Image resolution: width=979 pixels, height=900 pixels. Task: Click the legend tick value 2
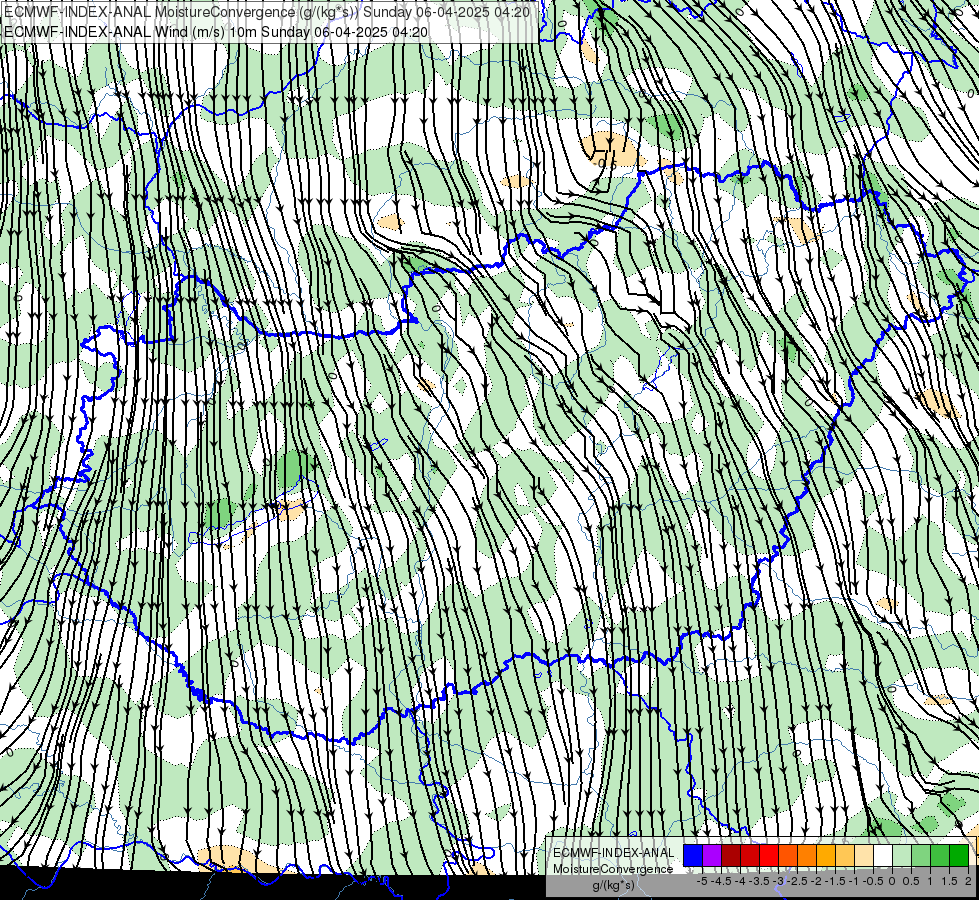(968, 881)
